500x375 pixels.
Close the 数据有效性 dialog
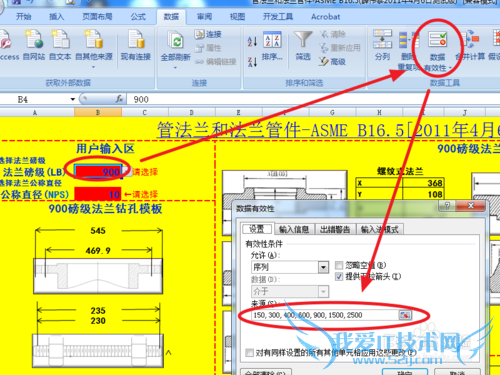tap(470, 206)
